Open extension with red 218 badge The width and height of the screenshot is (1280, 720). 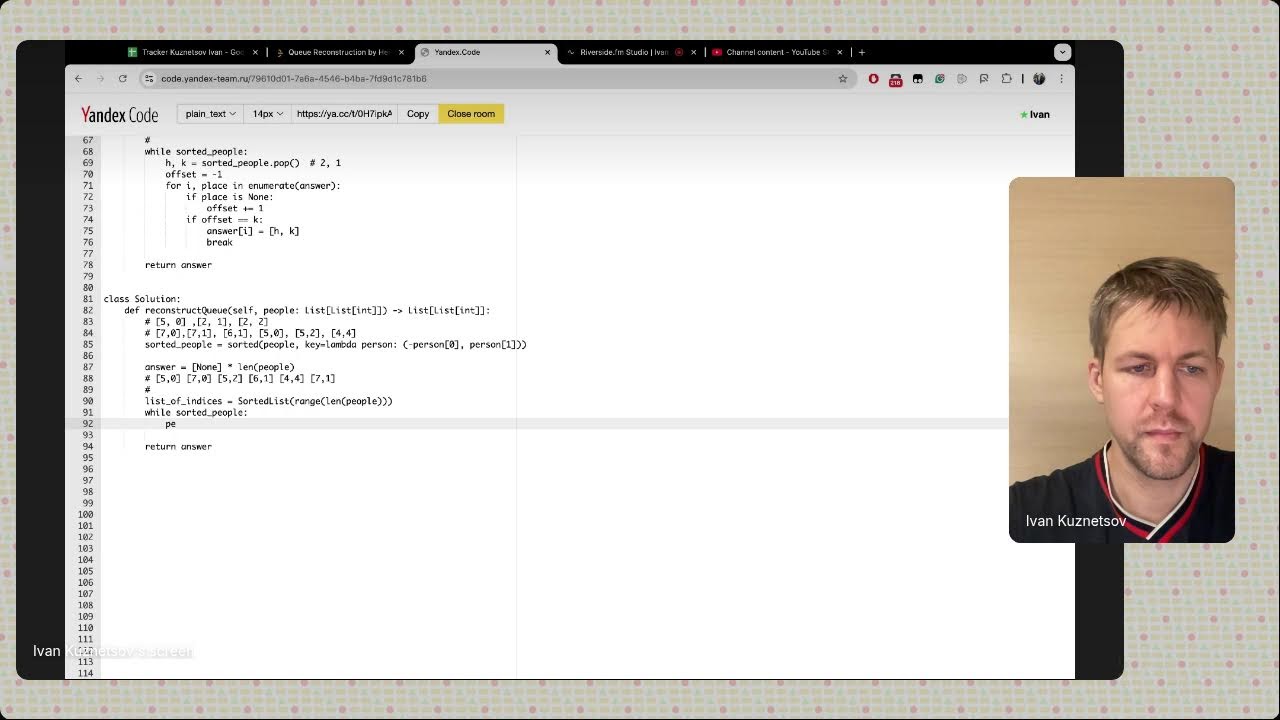(895, 79)
